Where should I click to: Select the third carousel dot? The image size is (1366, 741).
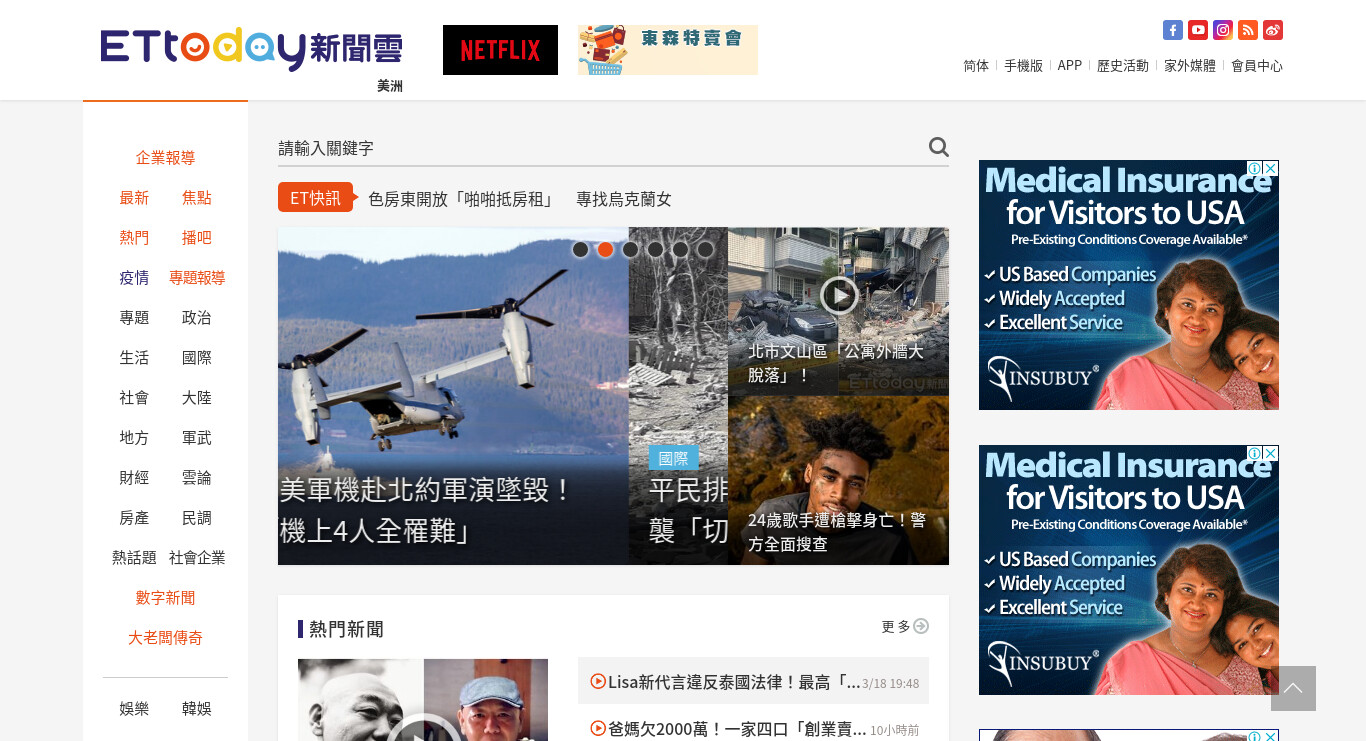click(x=630, y=249)
